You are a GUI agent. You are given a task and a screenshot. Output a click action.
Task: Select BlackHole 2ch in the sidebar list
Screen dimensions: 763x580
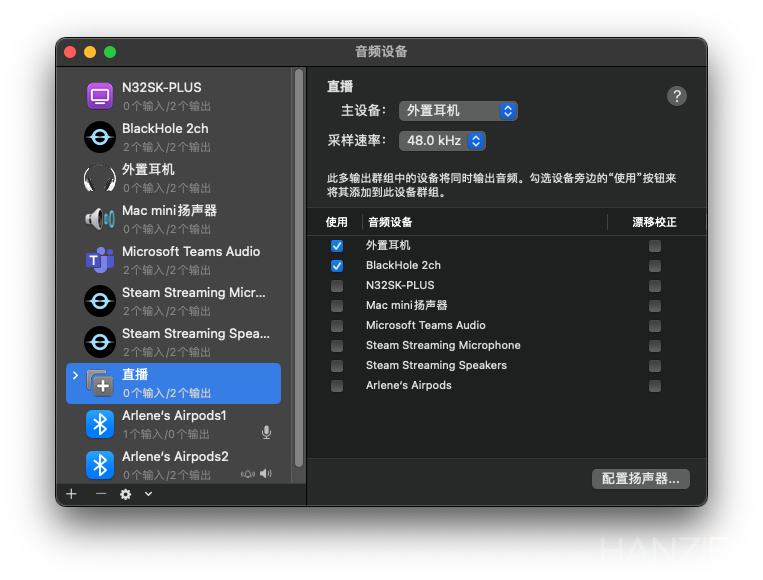coord(173,137)
